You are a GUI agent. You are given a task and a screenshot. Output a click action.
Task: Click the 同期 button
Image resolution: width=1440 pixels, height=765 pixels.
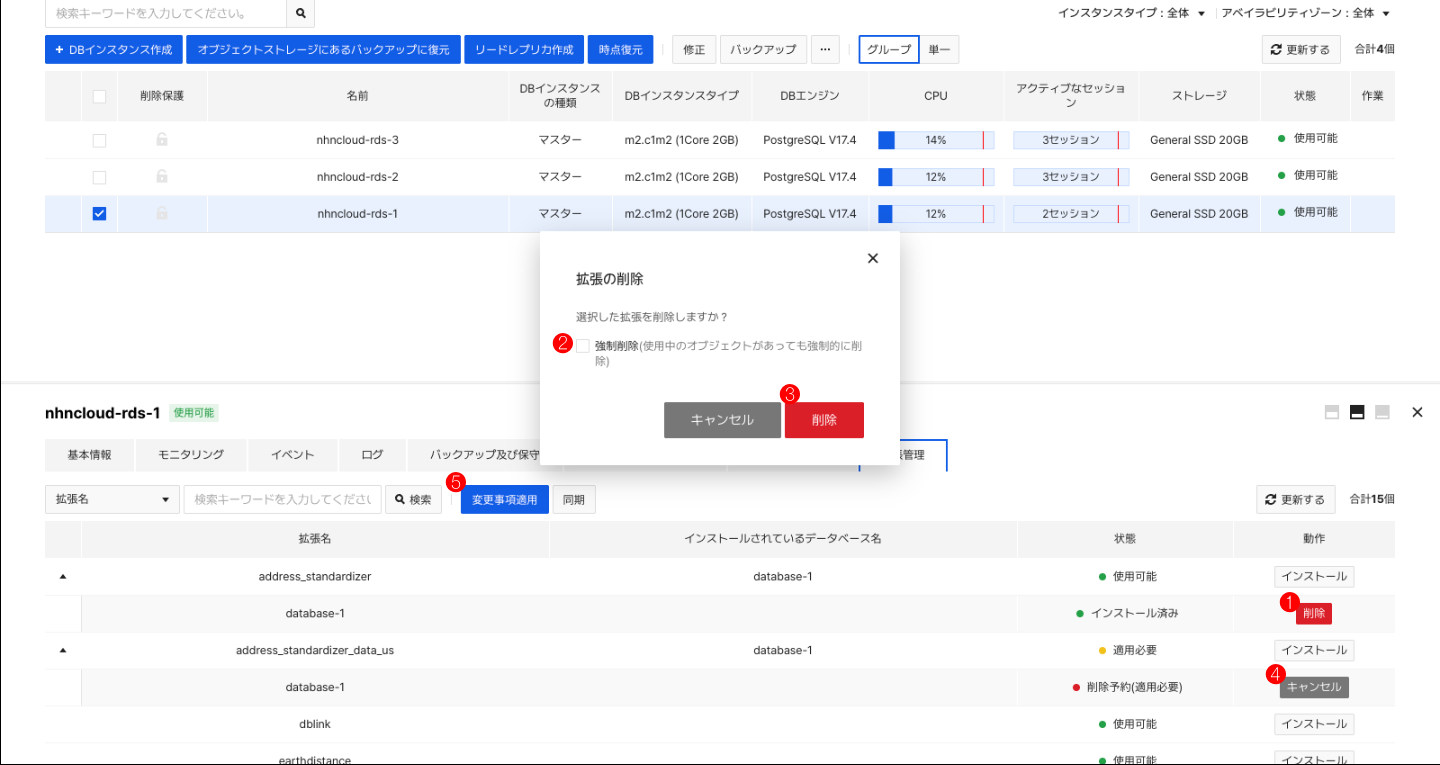coord(574,499)
